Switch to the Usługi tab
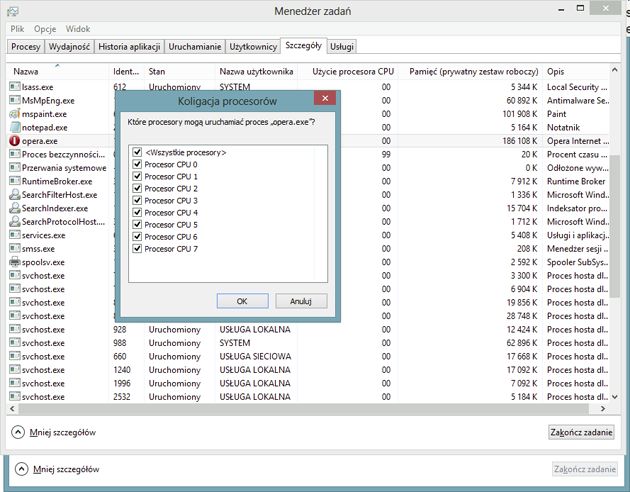This screenshot has height=492, width=630. 342,47
